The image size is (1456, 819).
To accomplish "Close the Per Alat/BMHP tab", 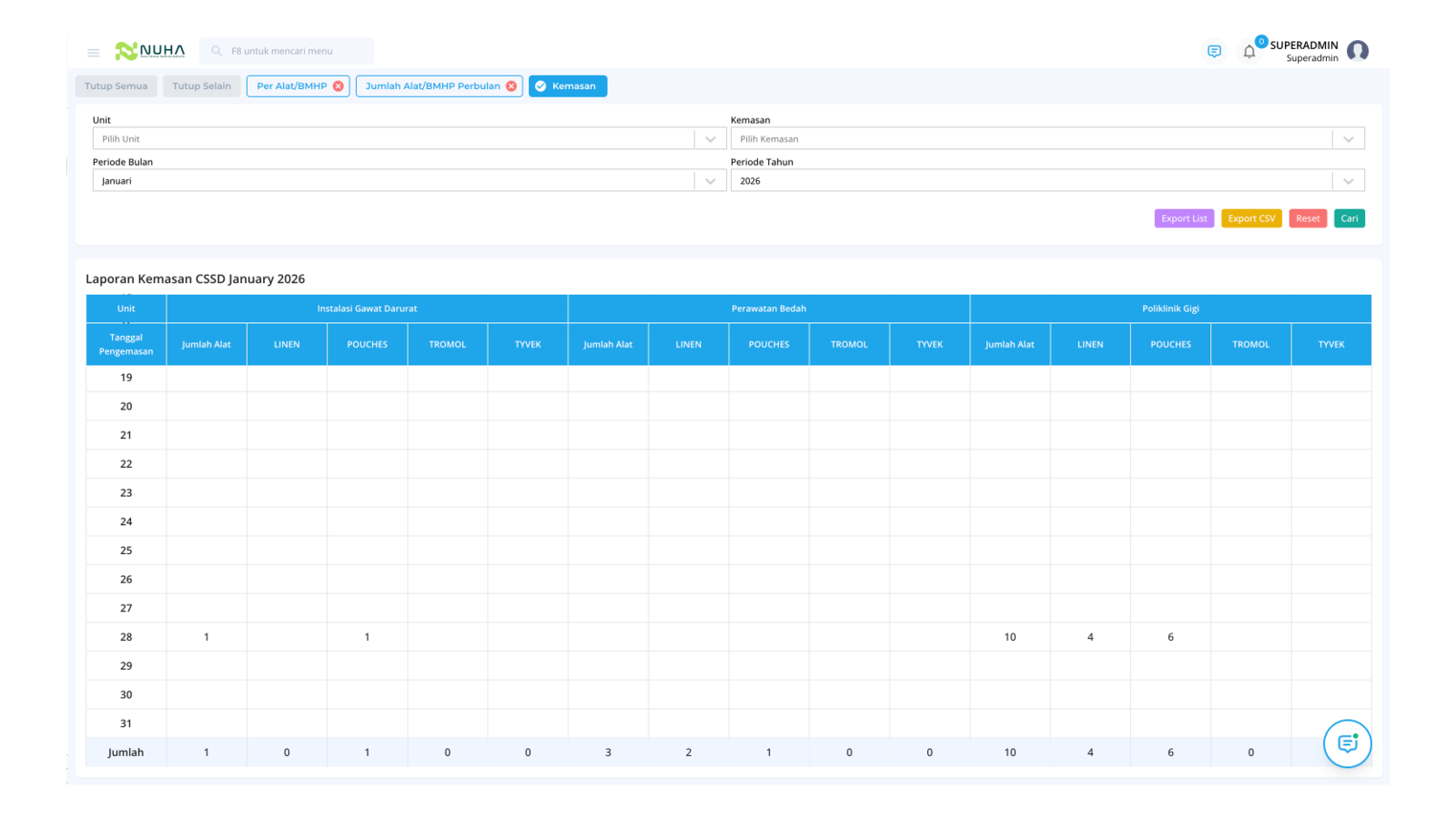I will (x=339, y=86).
